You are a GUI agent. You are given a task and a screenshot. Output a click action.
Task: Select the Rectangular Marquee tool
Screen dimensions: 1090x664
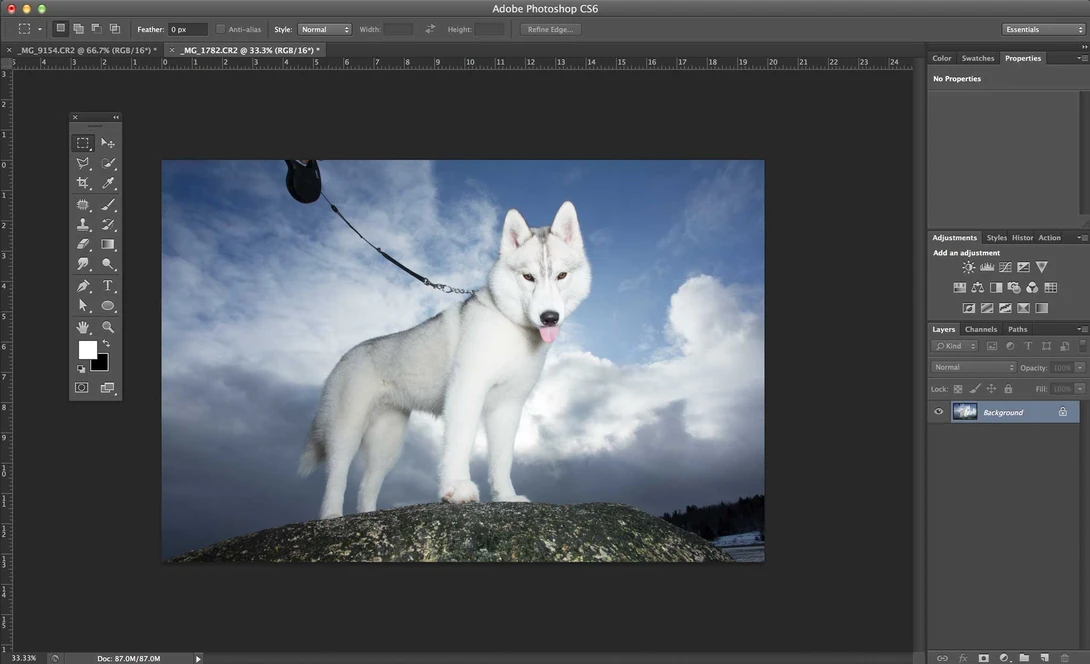(83, 143)
